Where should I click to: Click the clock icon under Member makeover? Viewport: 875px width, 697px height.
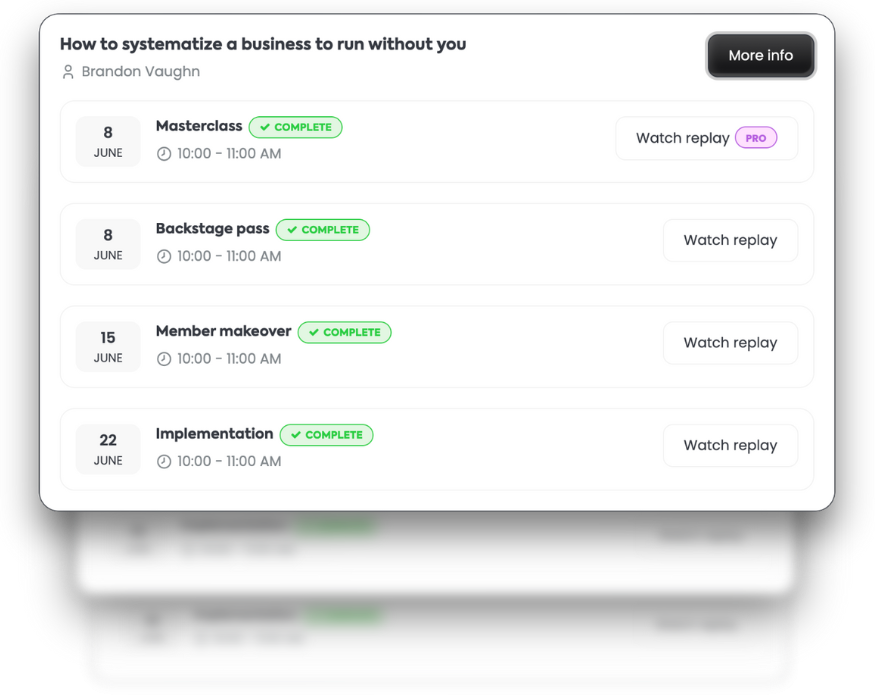[164, 359]
